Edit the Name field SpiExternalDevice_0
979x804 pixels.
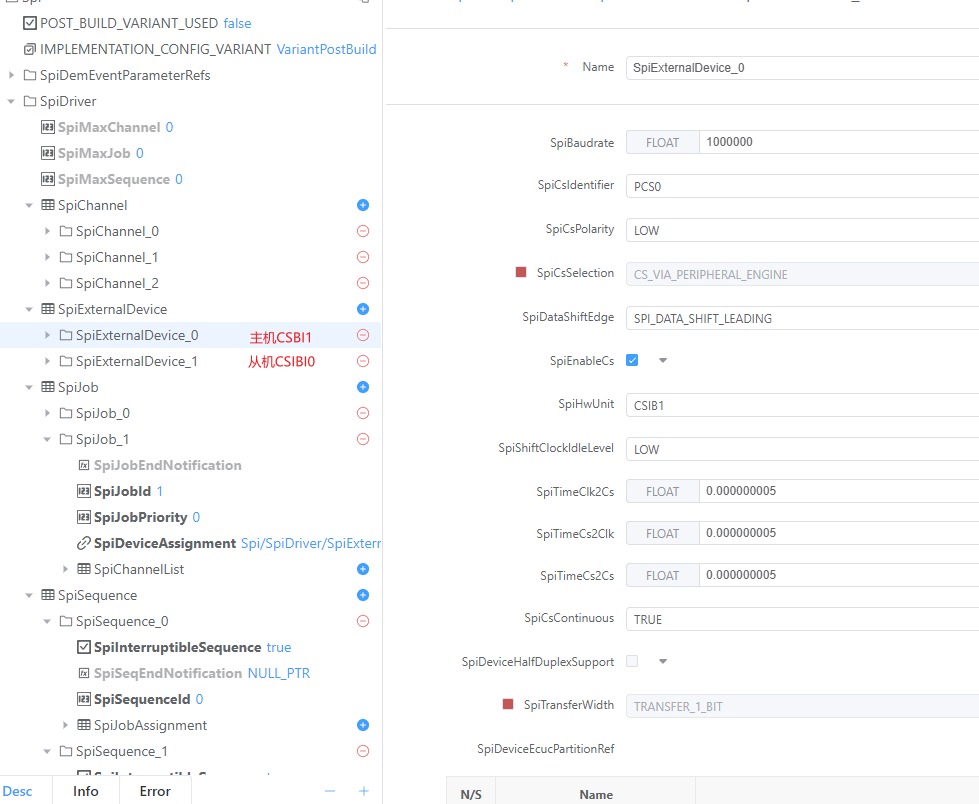click(x=802, y=67)
